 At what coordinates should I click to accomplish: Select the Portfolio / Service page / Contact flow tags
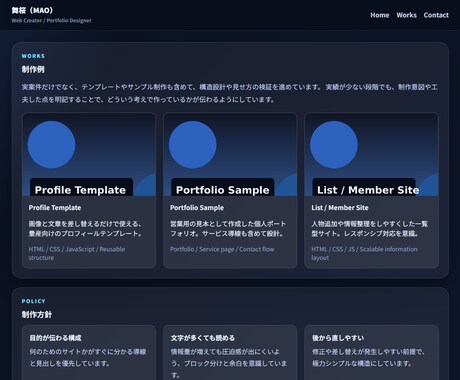pyautogui.click(x=222, y=249)
